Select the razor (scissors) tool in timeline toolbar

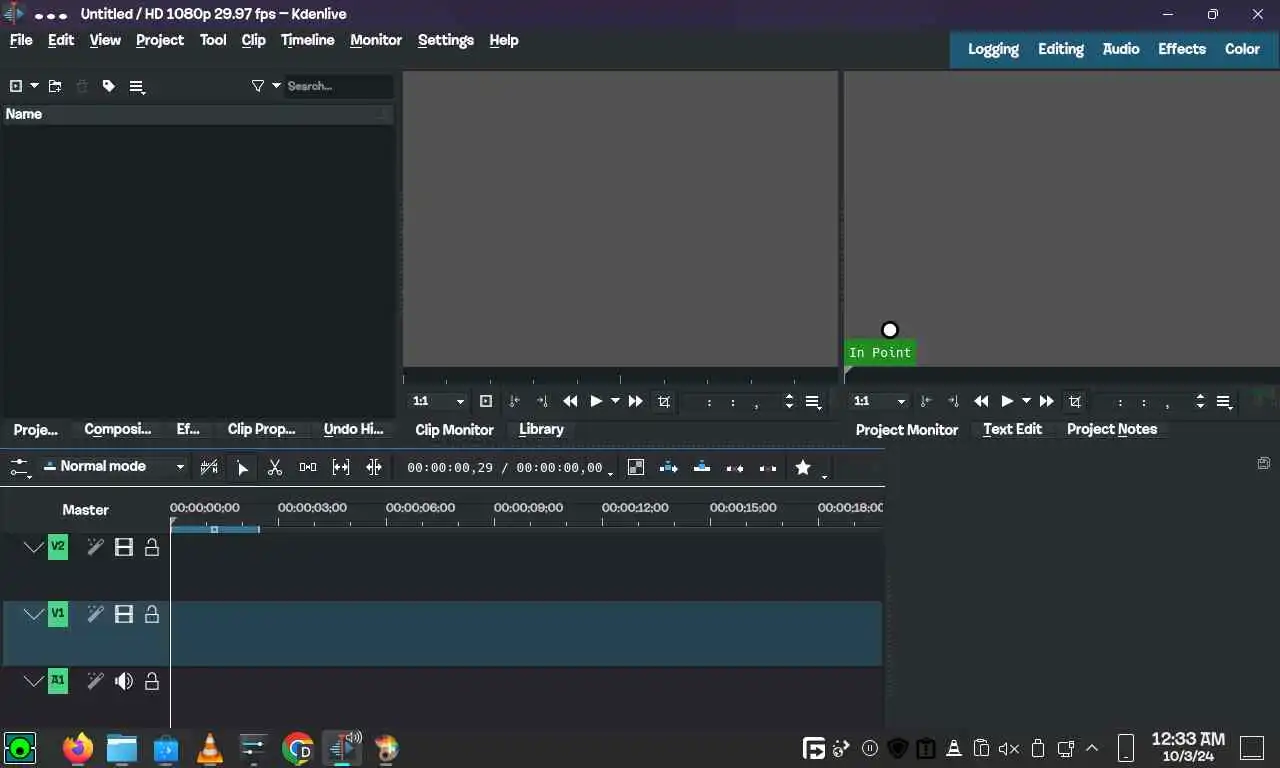pyautogui.click(x=275, y=467)
